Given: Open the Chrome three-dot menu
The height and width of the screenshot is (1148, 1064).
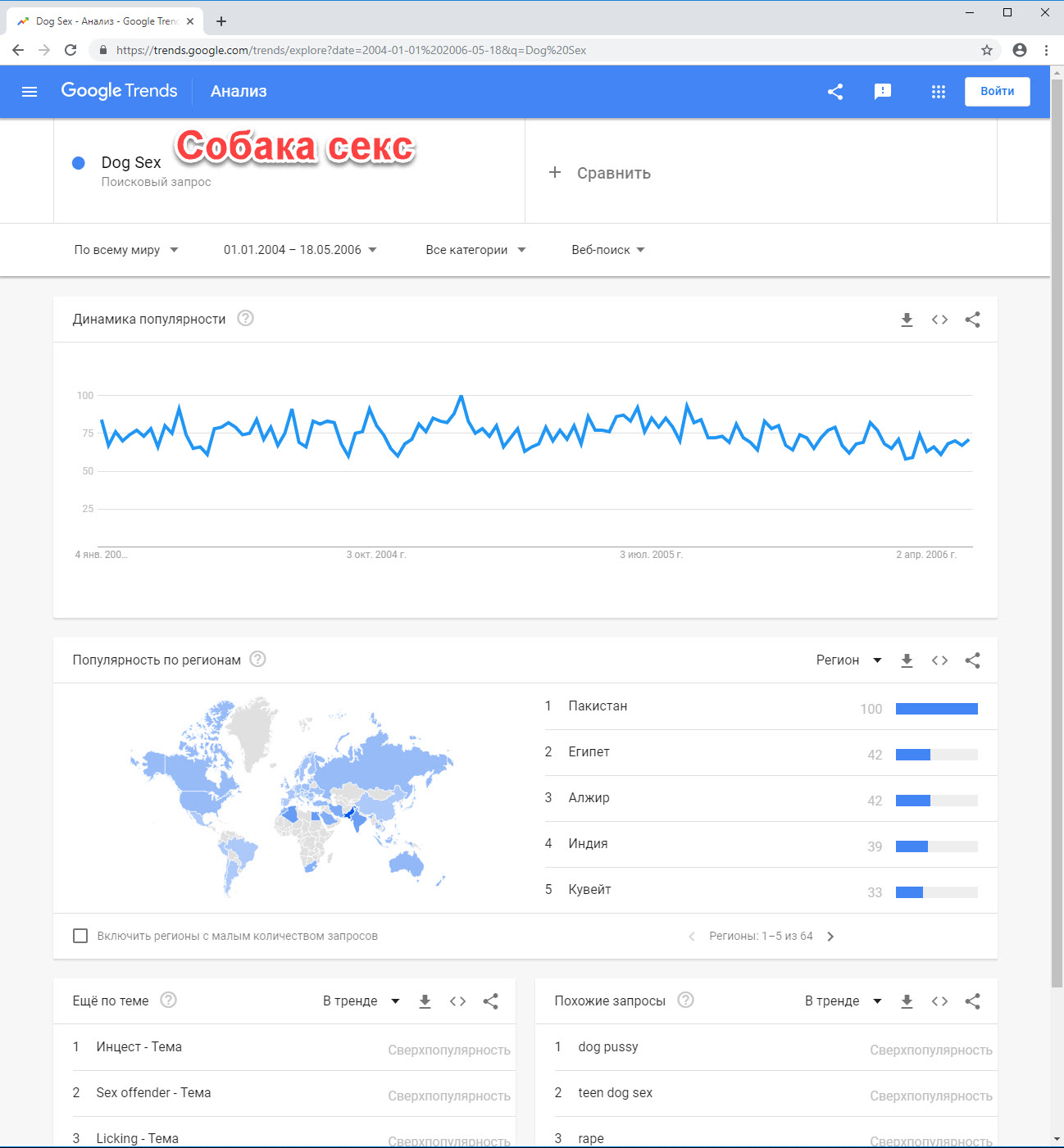Looking at the screenshot, I should pyautogui.click(x=1046, y=50).
